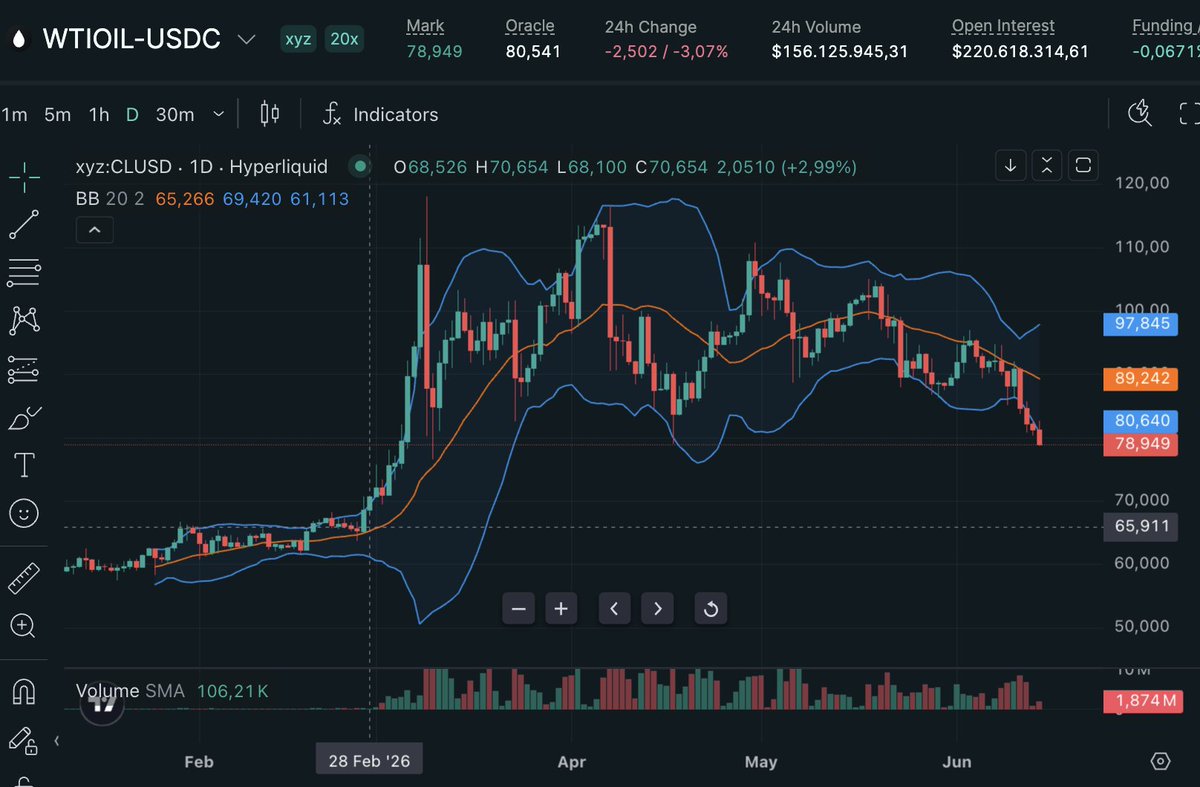Click the 24h Volume value $156.125.945,31
Image resolution: width=1200 pixels, height=787 pixels.
pos(840,51)
